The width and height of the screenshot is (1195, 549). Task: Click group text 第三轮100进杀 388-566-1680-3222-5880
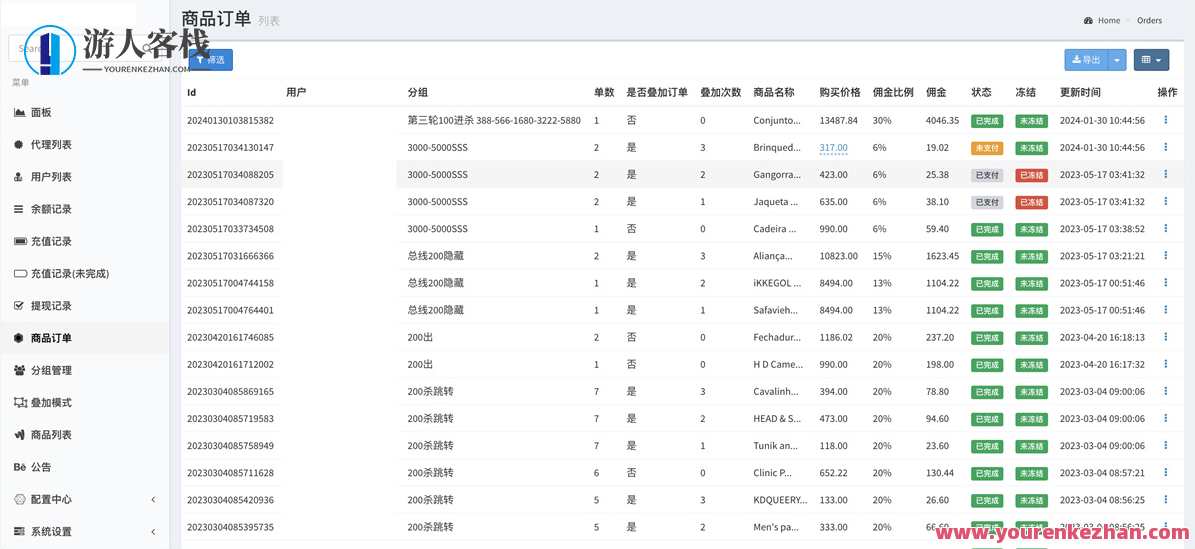coord(494,120)
